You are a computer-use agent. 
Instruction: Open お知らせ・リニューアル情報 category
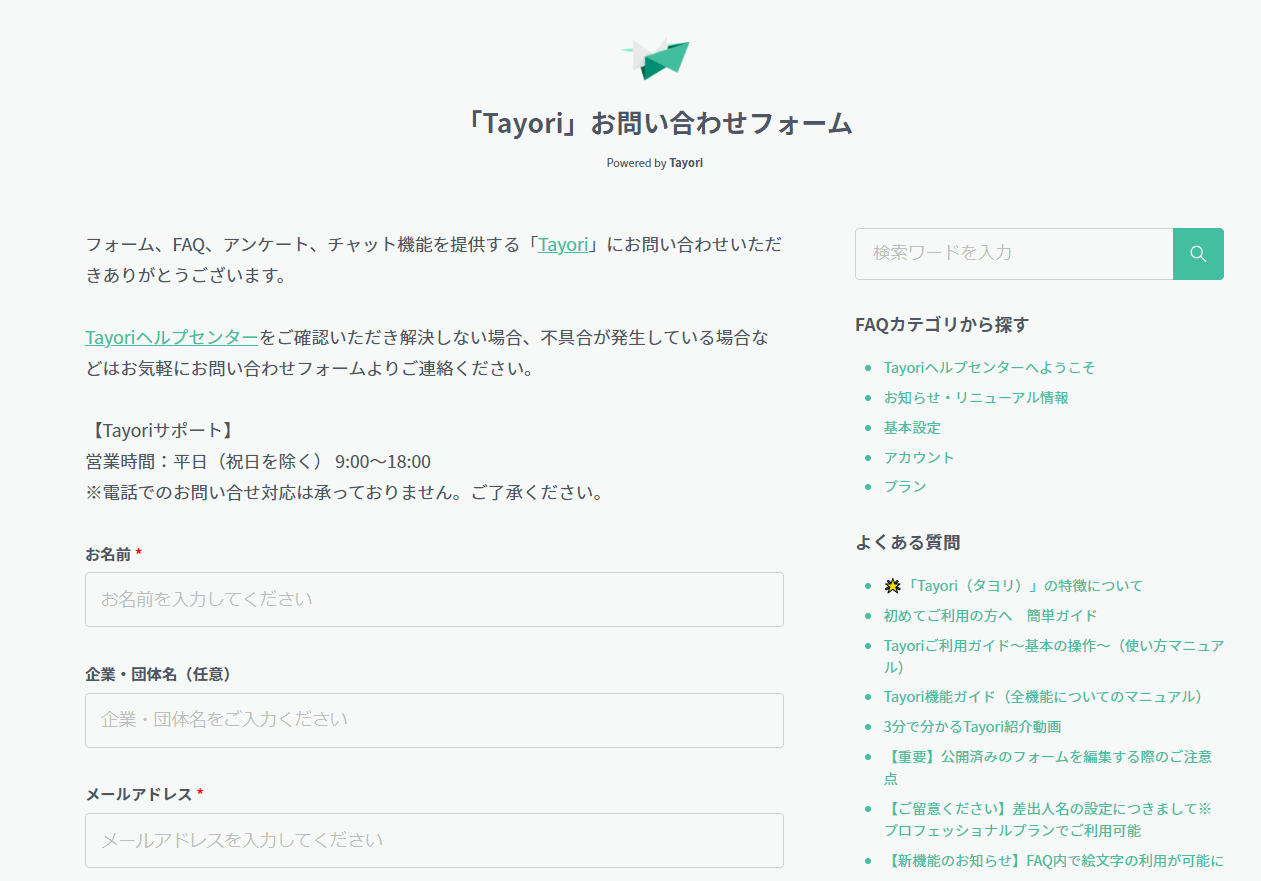click(976, 398)
